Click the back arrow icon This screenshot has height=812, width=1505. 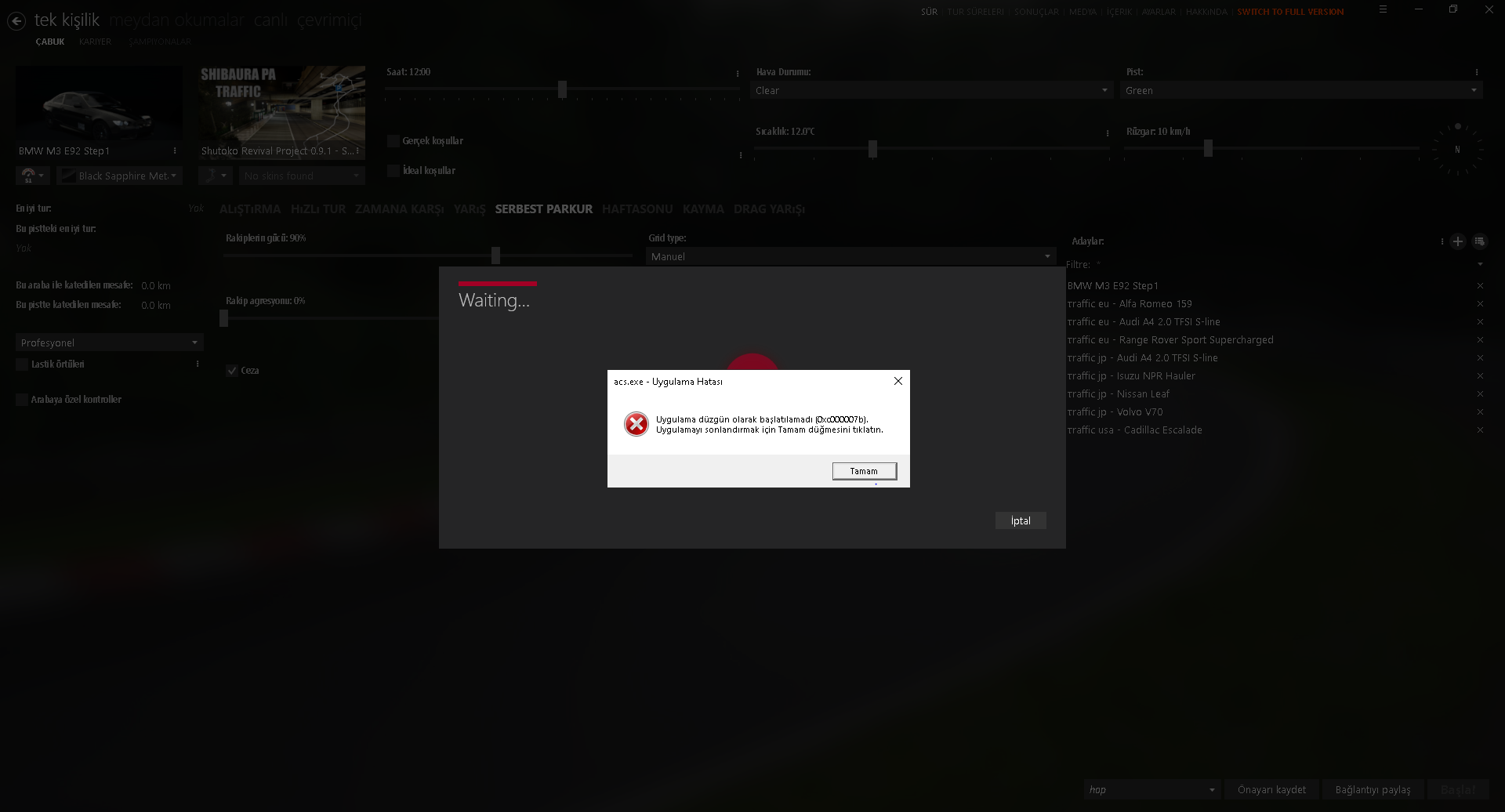pyautogui.click(x=16, y=21)
